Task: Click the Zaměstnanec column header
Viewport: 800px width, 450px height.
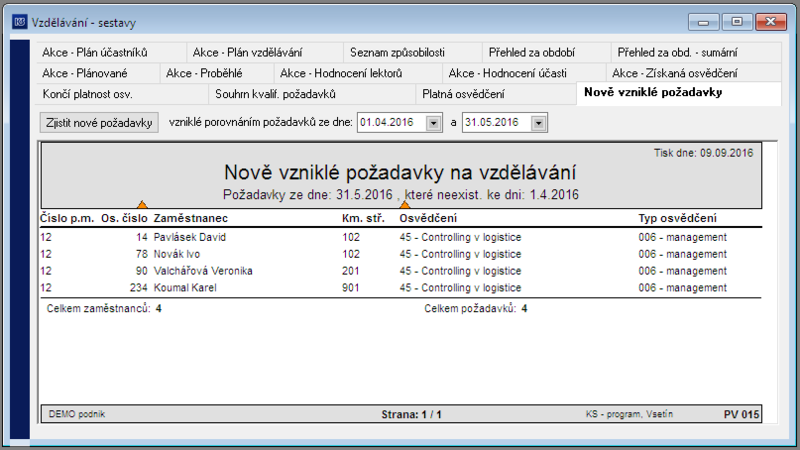Action: click(191, 218)
